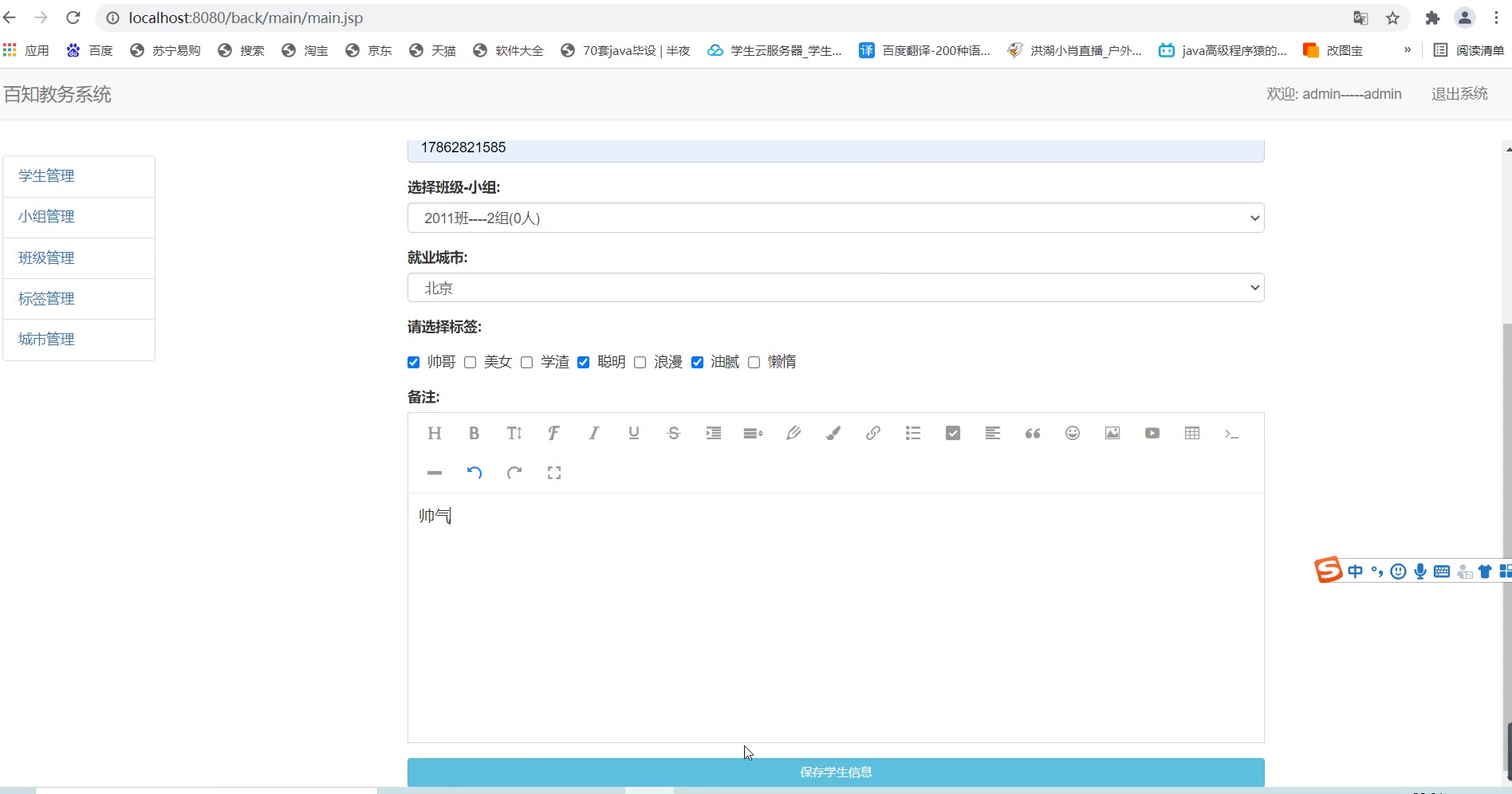Click the translate page icon
This screenshot has width=1512, height=794.
click(x=1360, y=18)
